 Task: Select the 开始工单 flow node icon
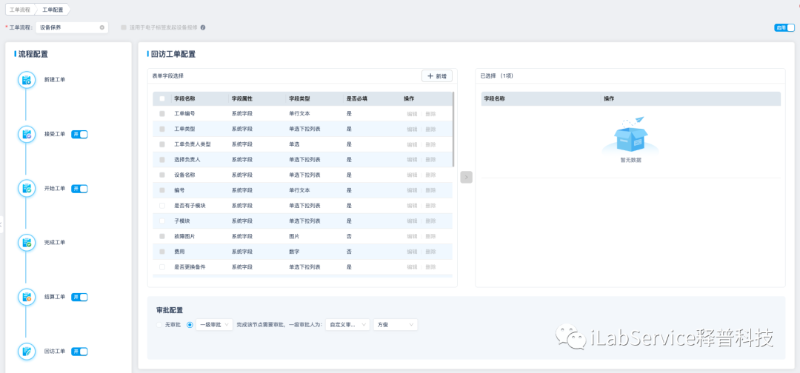[x=27, y=188]
